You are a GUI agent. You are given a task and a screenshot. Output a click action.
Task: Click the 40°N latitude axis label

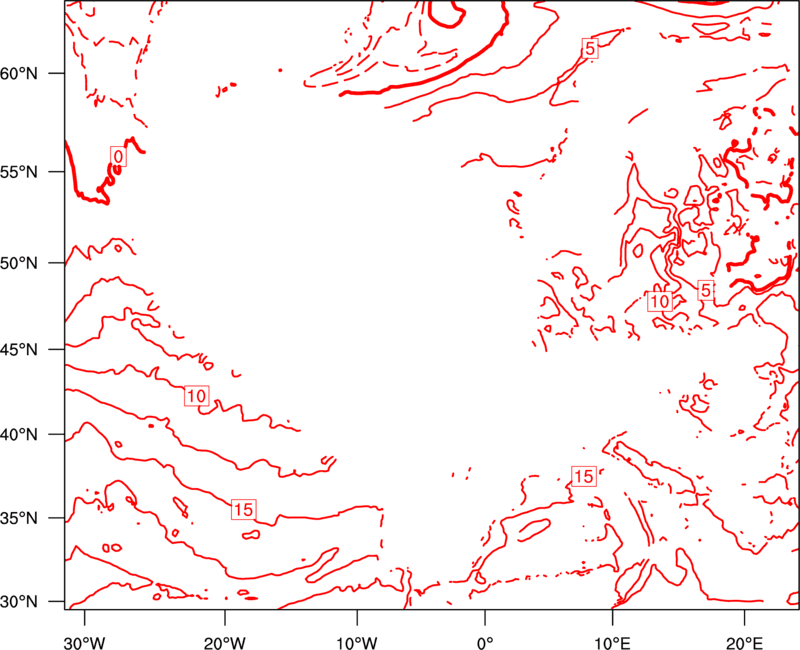(19, 435)
